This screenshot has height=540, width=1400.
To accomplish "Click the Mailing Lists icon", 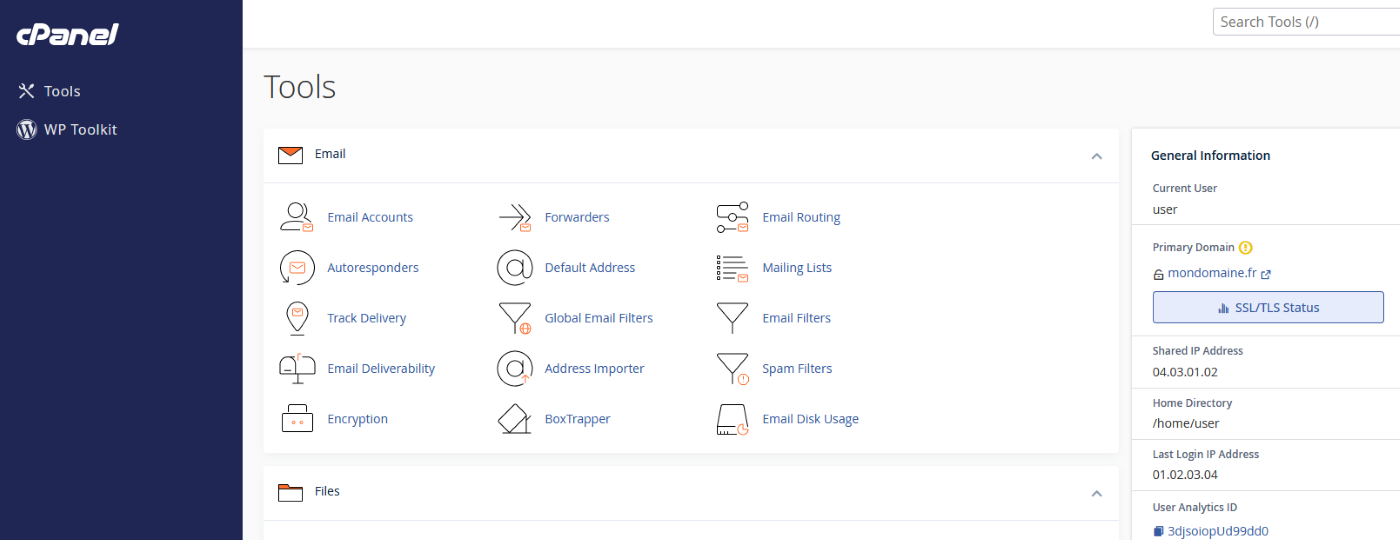I will point(732,268).
